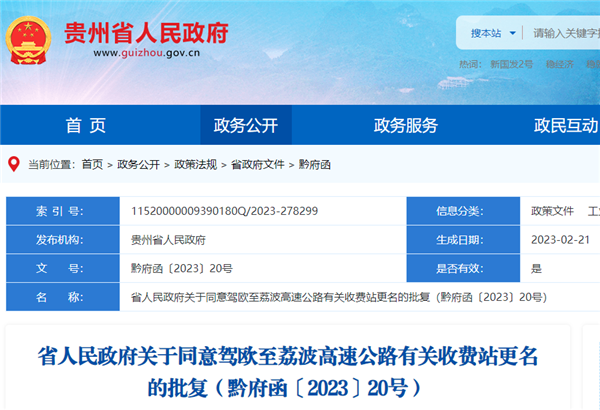The width and height of the screenshot is (600, 410).
Task: Go to 政务服务 navigation tab
Action: pos(405,126)
